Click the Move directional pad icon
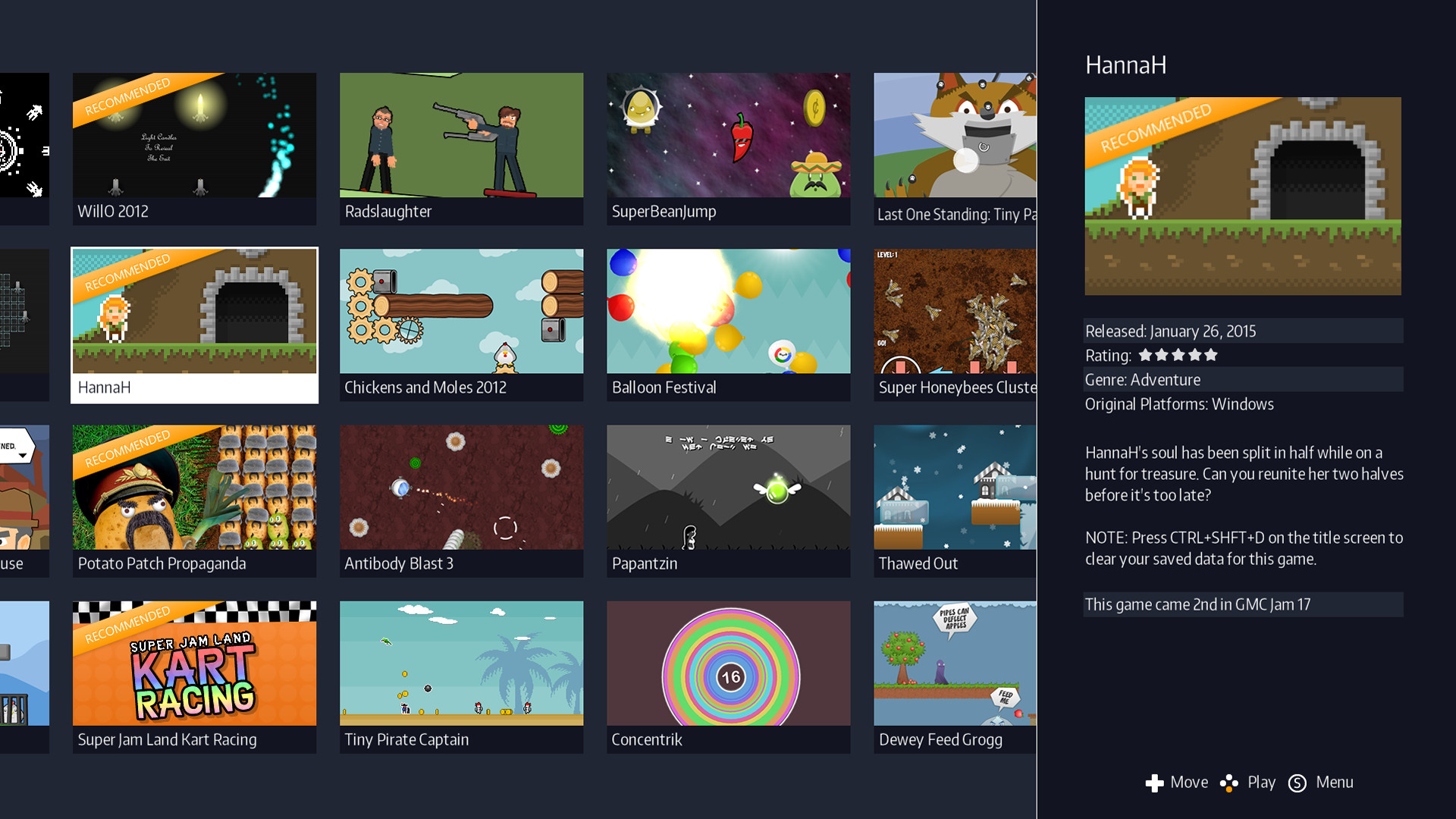The height and width of the screenshot is (819, 1456). (1156, 782)
